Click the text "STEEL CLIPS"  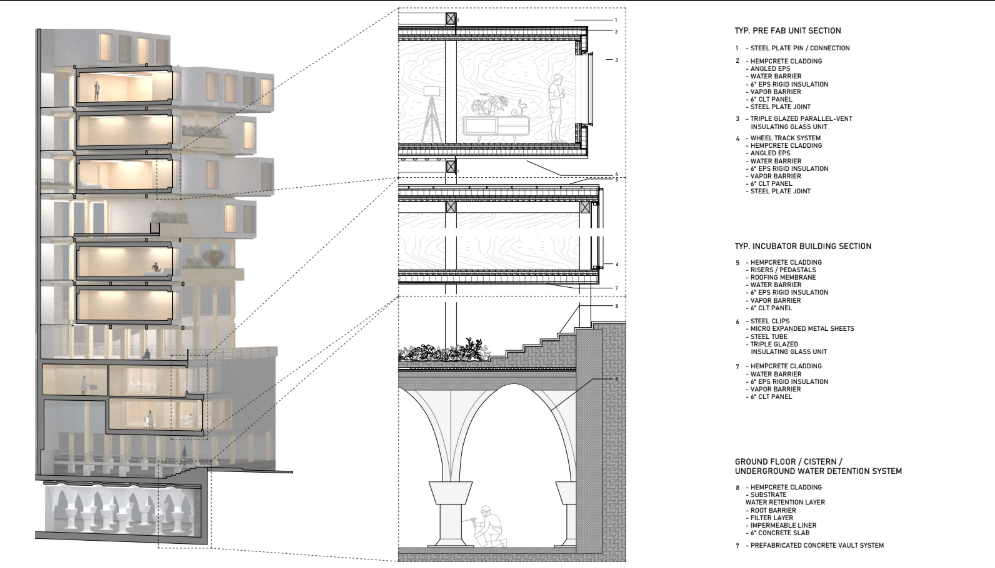click(x=770, y=321)
